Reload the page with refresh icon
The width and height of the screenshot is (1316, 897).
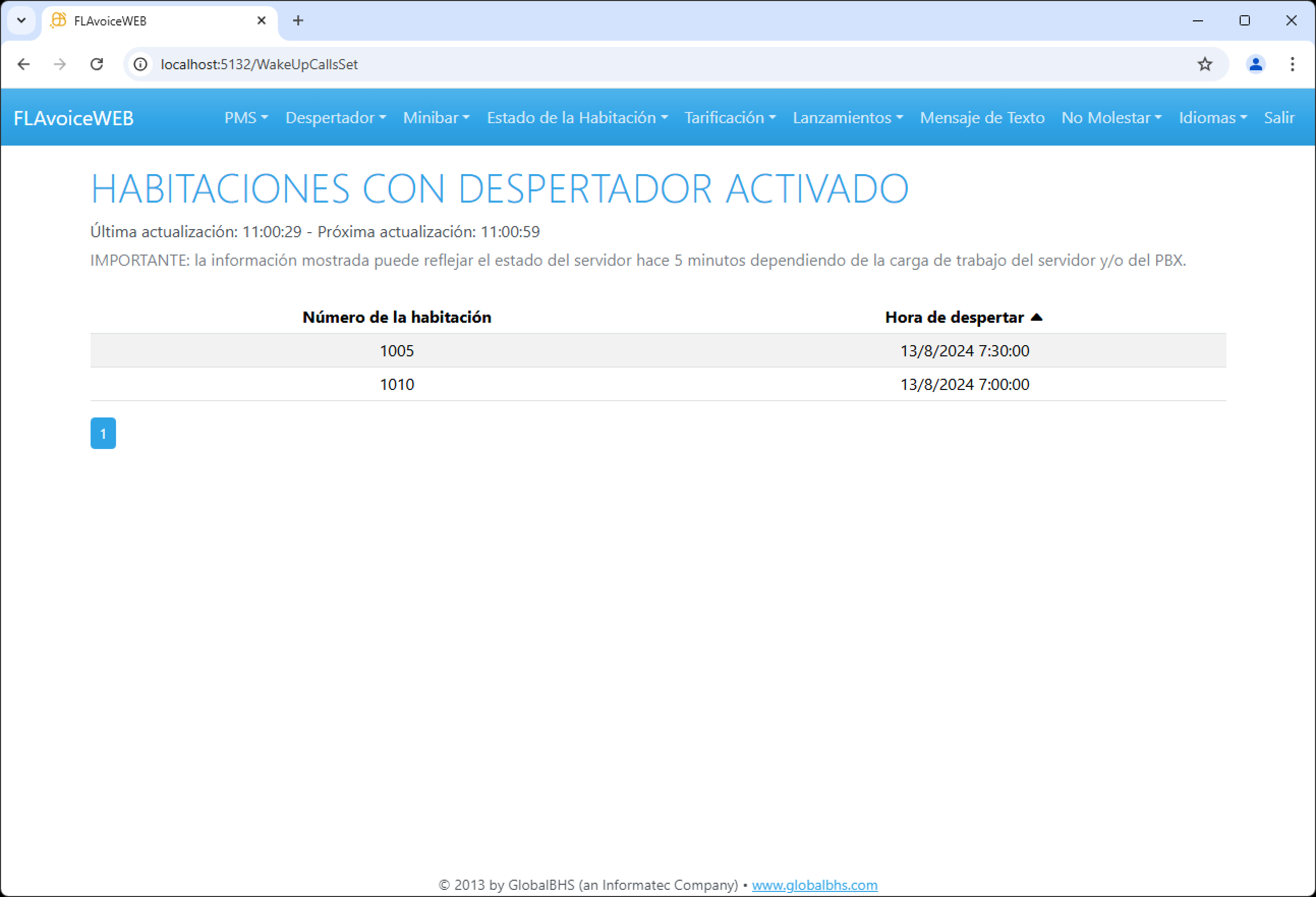(97, 64)
